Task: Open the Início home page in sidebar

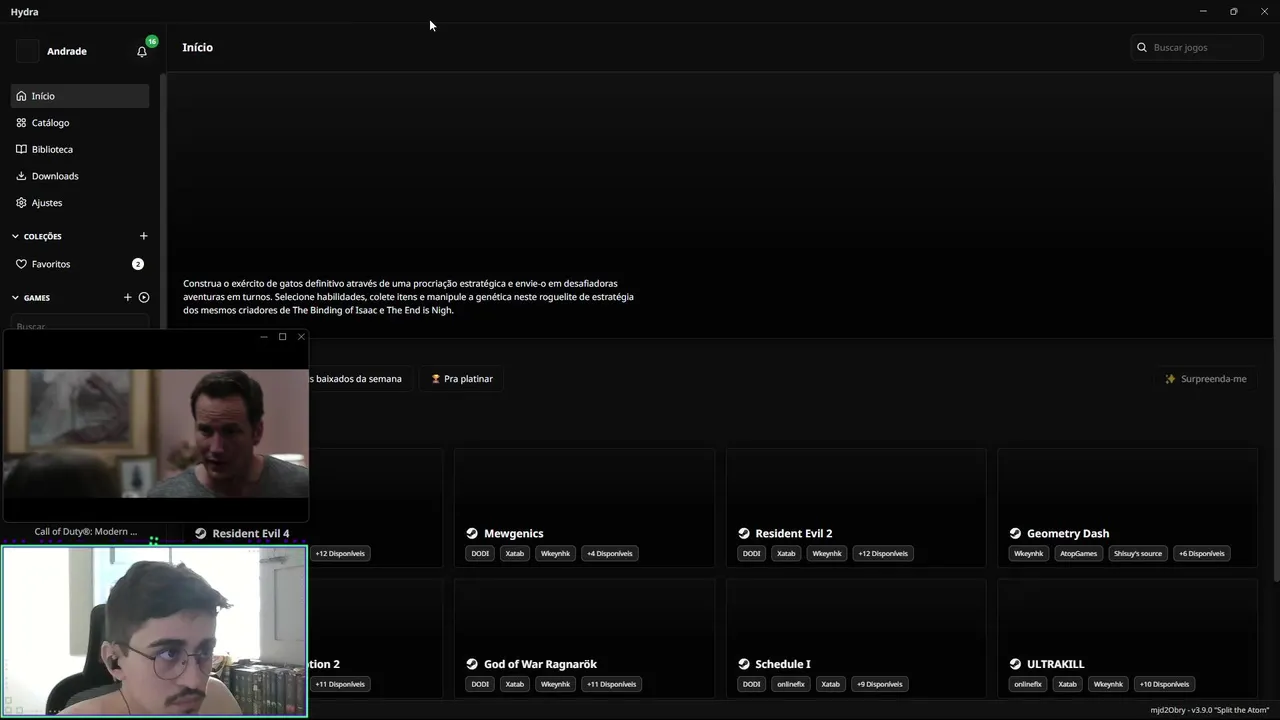Action: click(80, 96)
